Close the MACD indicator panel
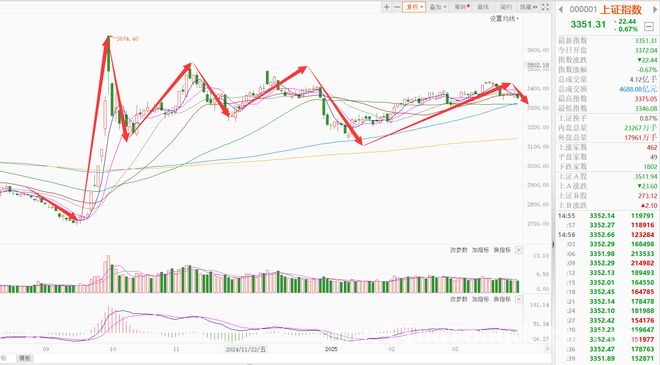 click(519, 299)
